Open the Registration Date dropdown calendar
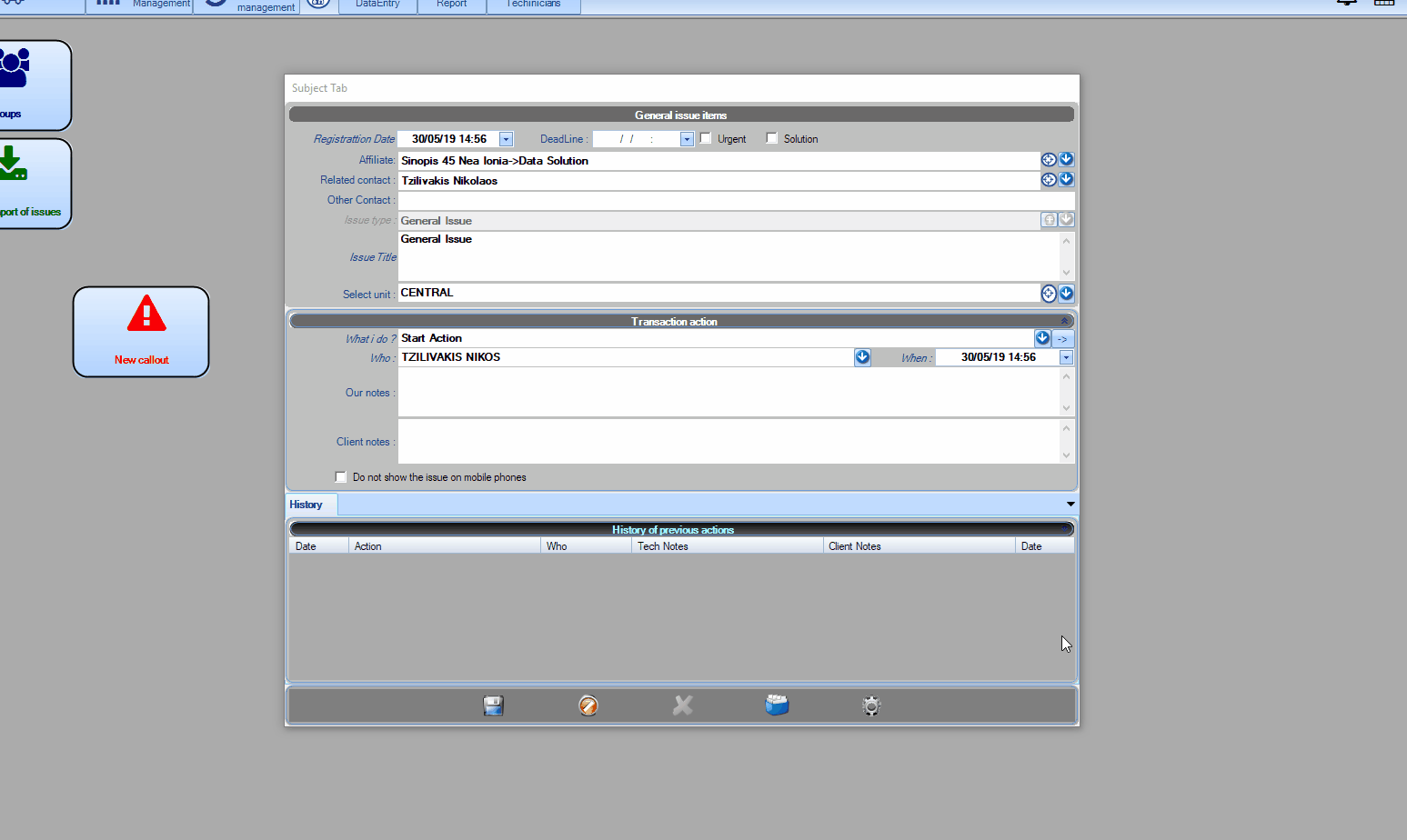This screenshot has width=1407, height=840. tap(507, 139)
